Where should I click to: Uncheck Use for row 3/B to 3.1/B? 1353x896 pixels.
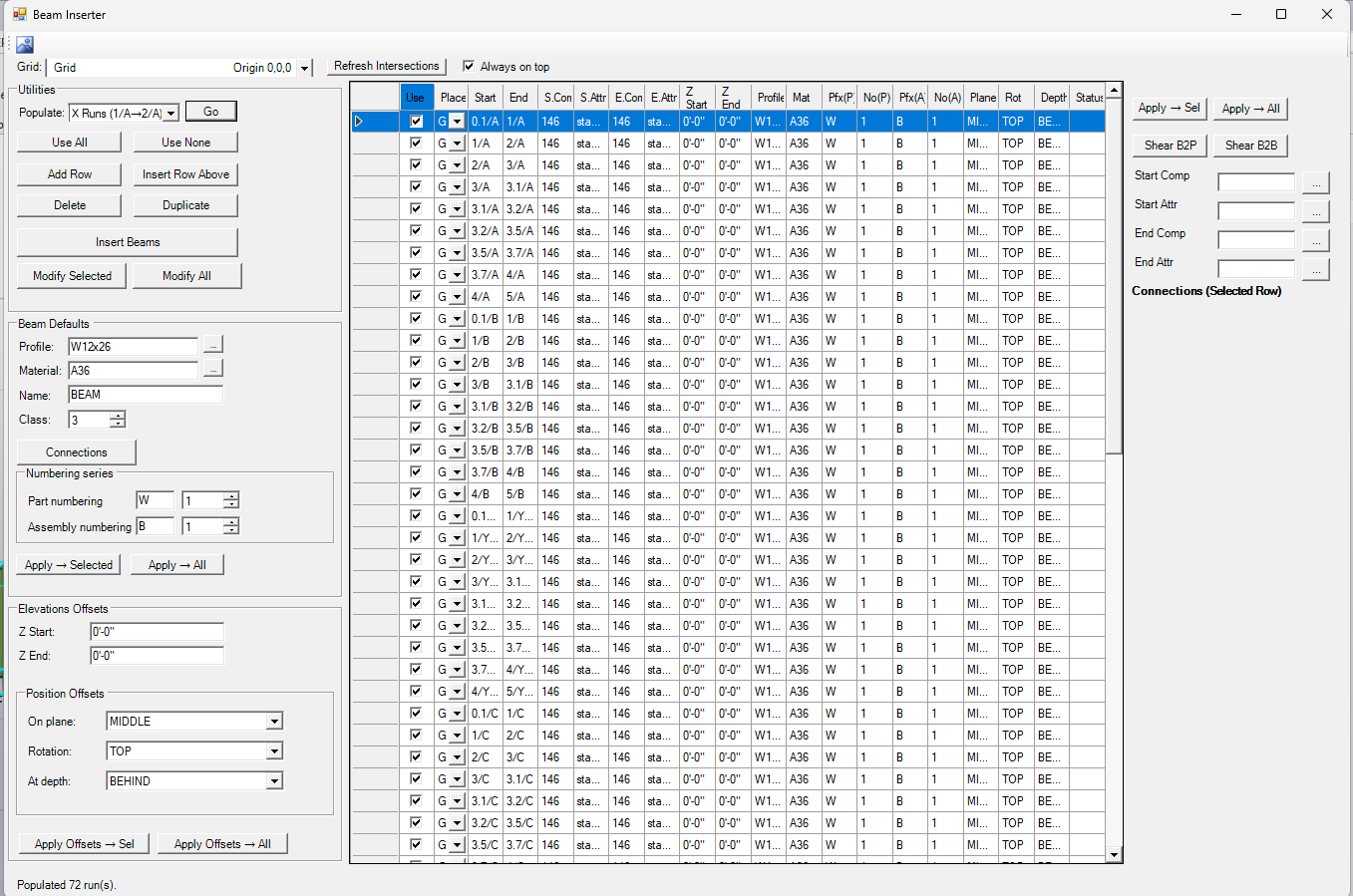click(417, 385)
